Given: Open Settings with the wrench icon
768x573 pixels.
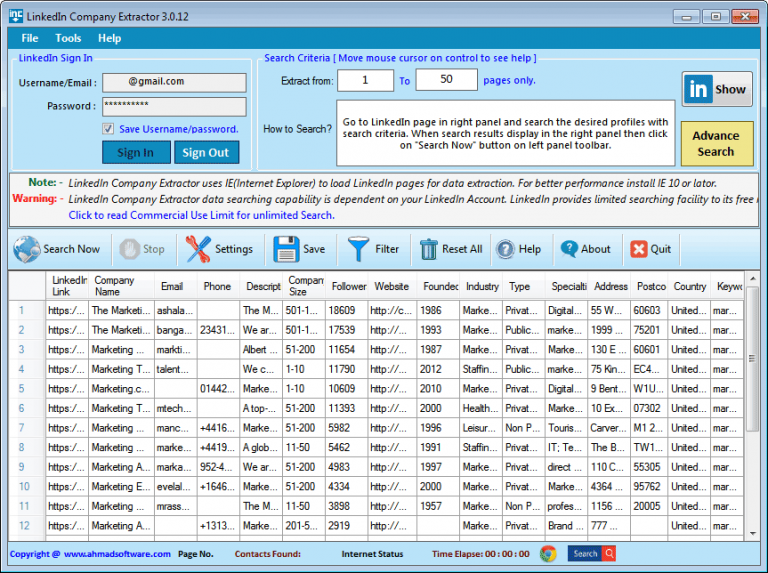Looking at the screenshot, I should click(x=199, y=249).
